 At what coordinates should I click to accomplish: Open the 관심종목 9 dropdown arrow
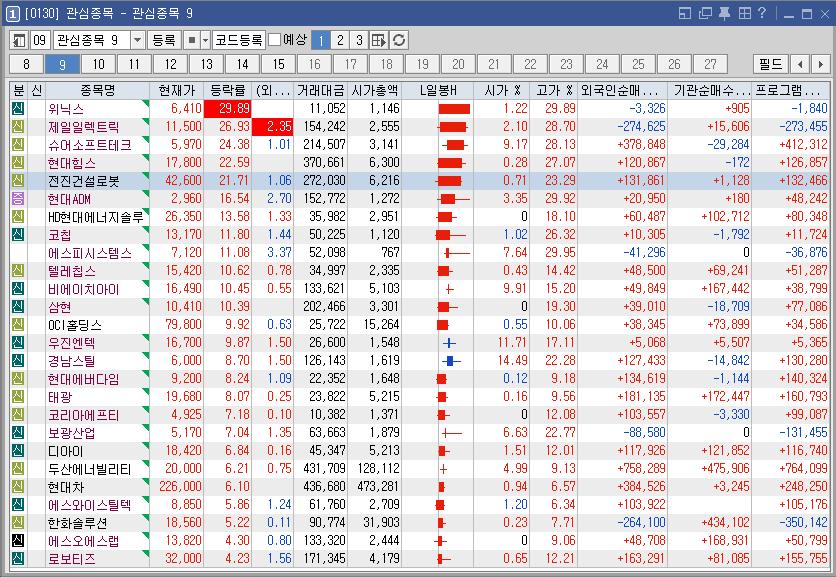tap(138, 40)
